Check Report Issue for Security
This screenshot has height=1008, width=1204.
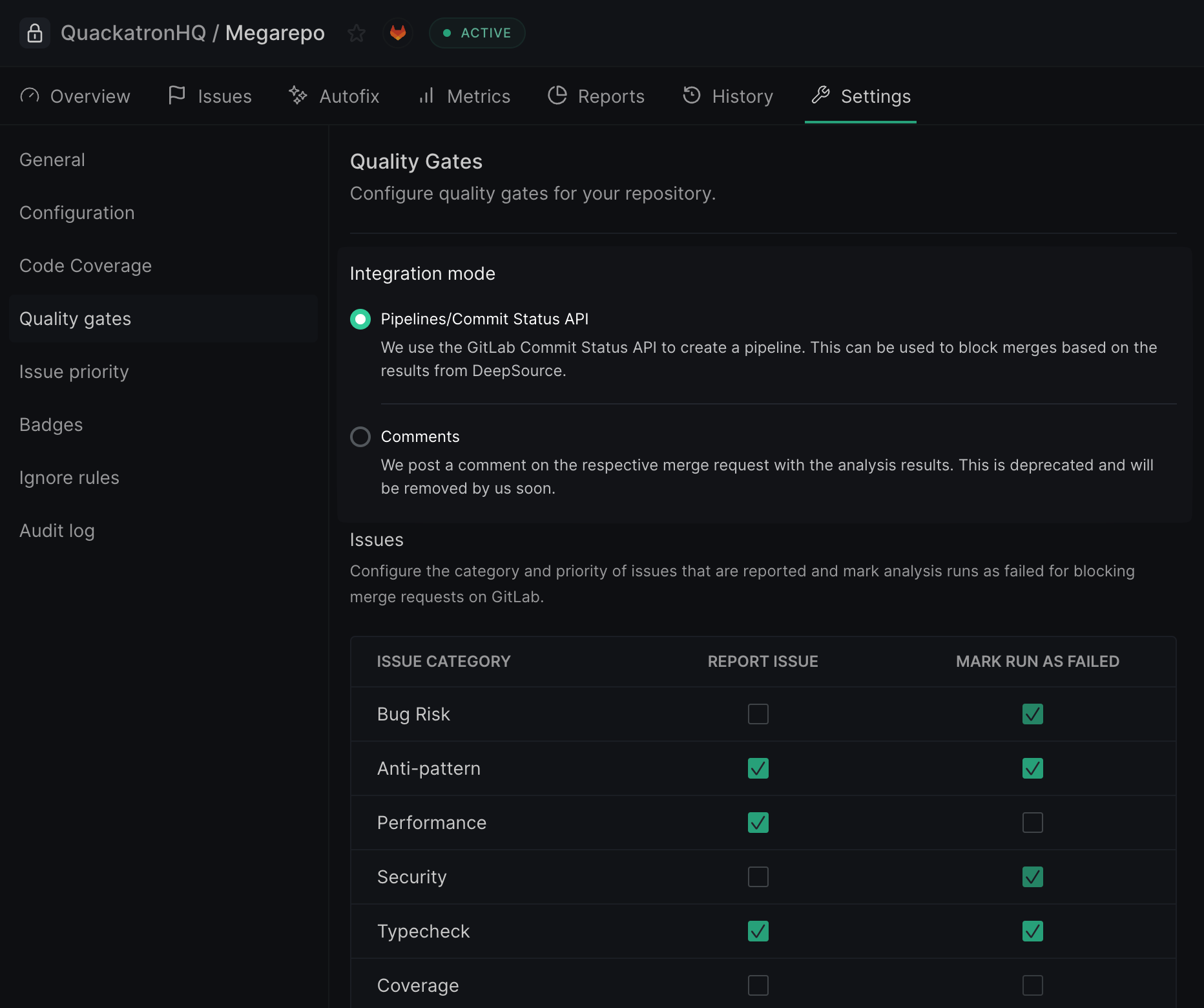[x=758, y=877]
